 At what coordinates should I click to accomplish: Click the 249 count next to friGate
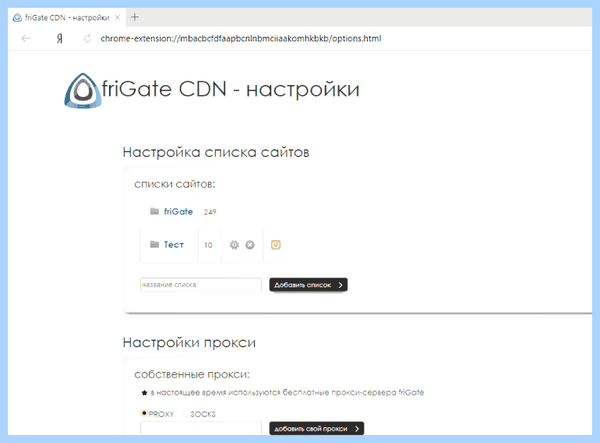(x=210, y=212)
